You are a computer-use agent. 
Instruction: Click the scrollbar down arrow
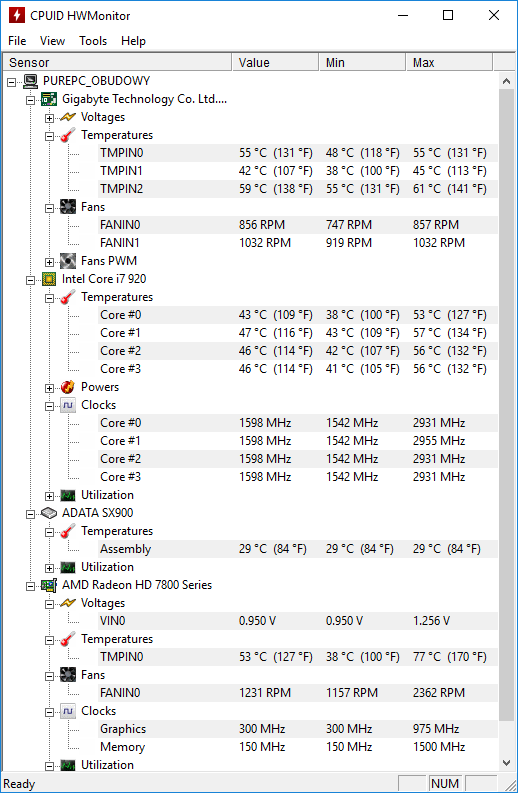point(506,763)
